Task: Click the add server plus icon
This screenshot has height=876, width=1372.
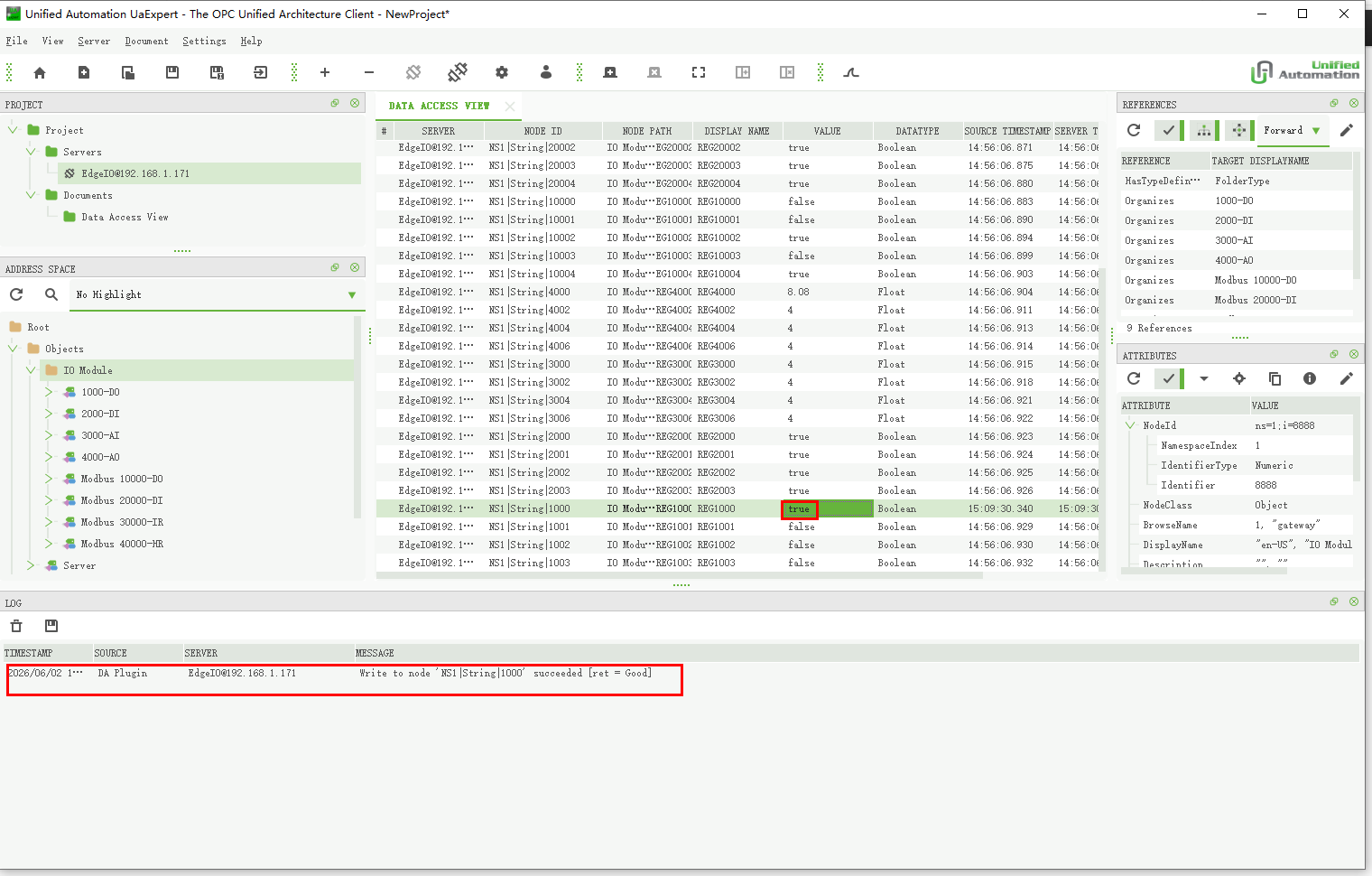Action: 325,72
